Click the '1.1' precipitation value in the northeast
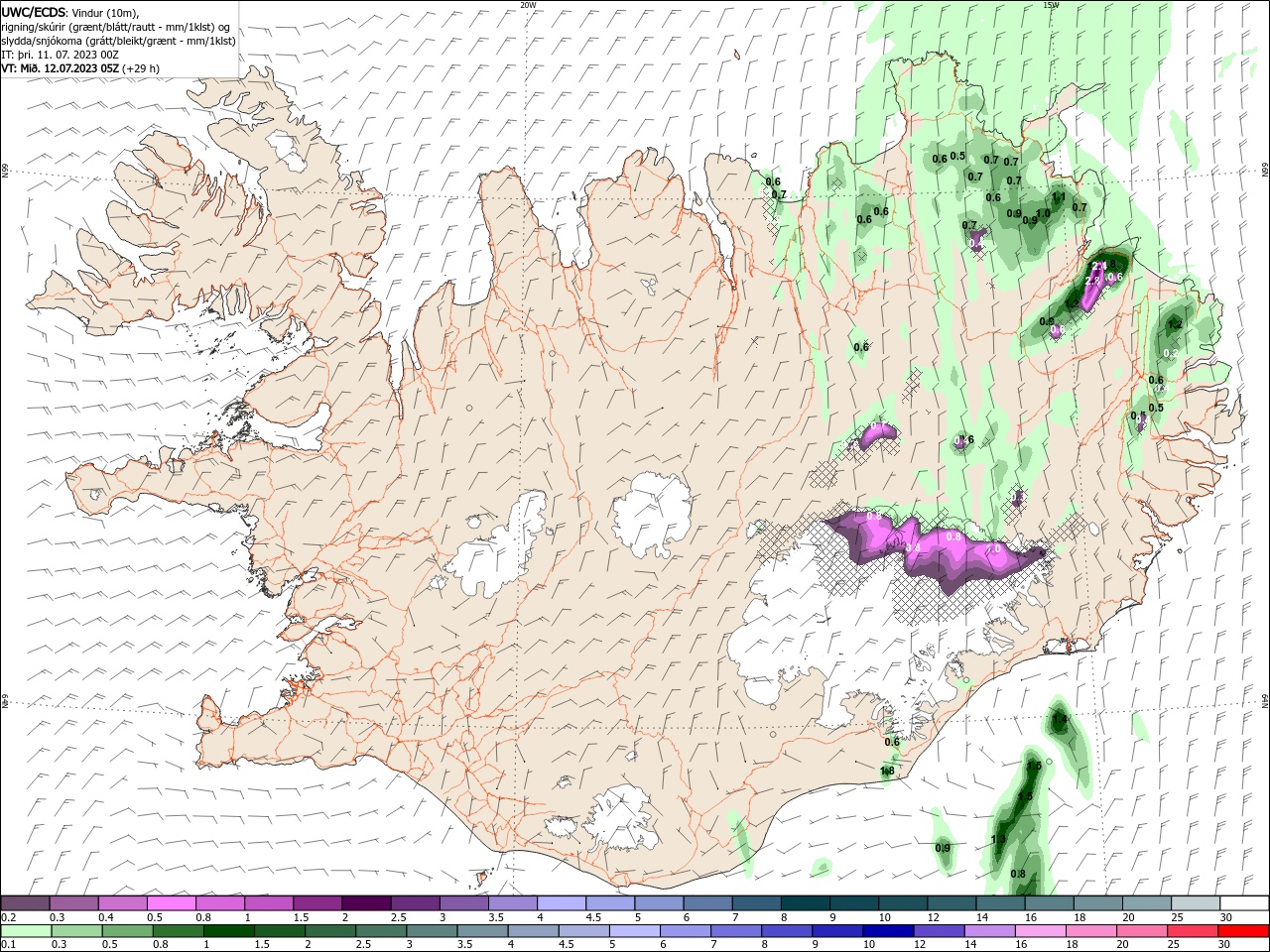 (x=1058, y=196)
